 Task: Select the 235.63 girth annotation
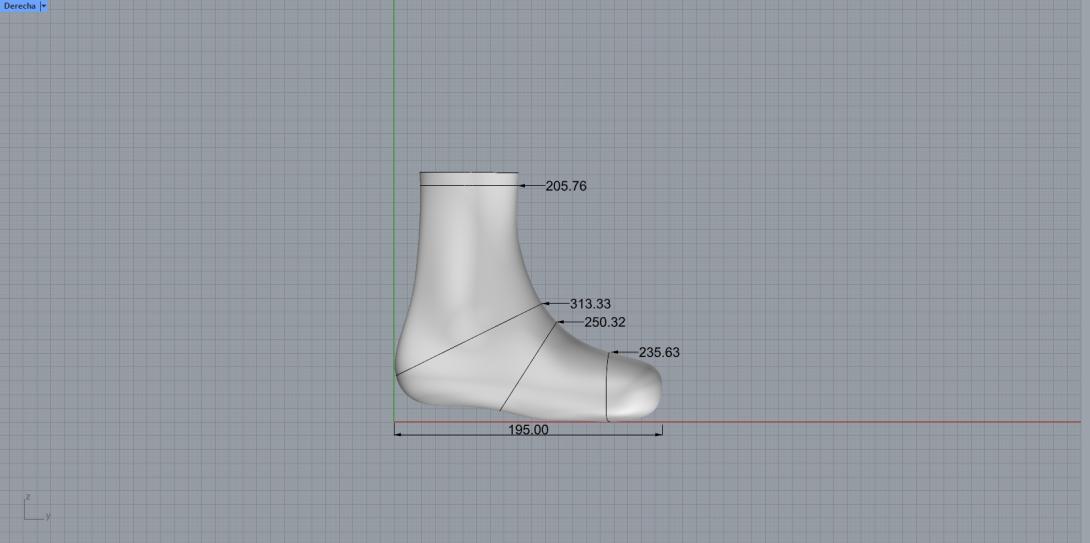pos(659,353)
